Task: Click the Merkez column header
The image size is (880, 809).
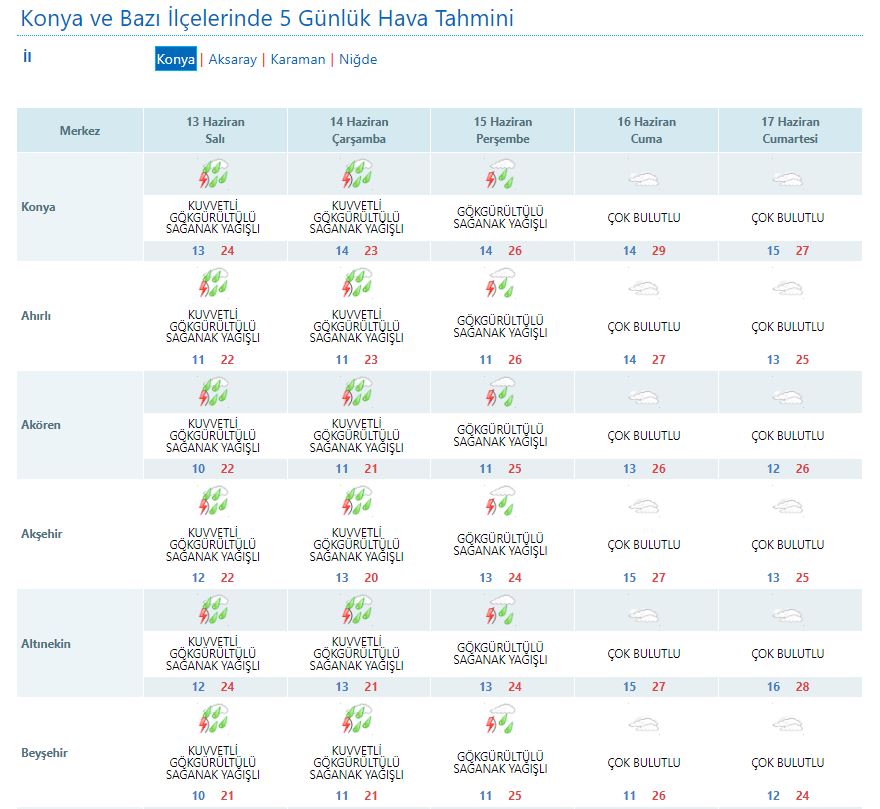Action: click(x=80, y=131)
